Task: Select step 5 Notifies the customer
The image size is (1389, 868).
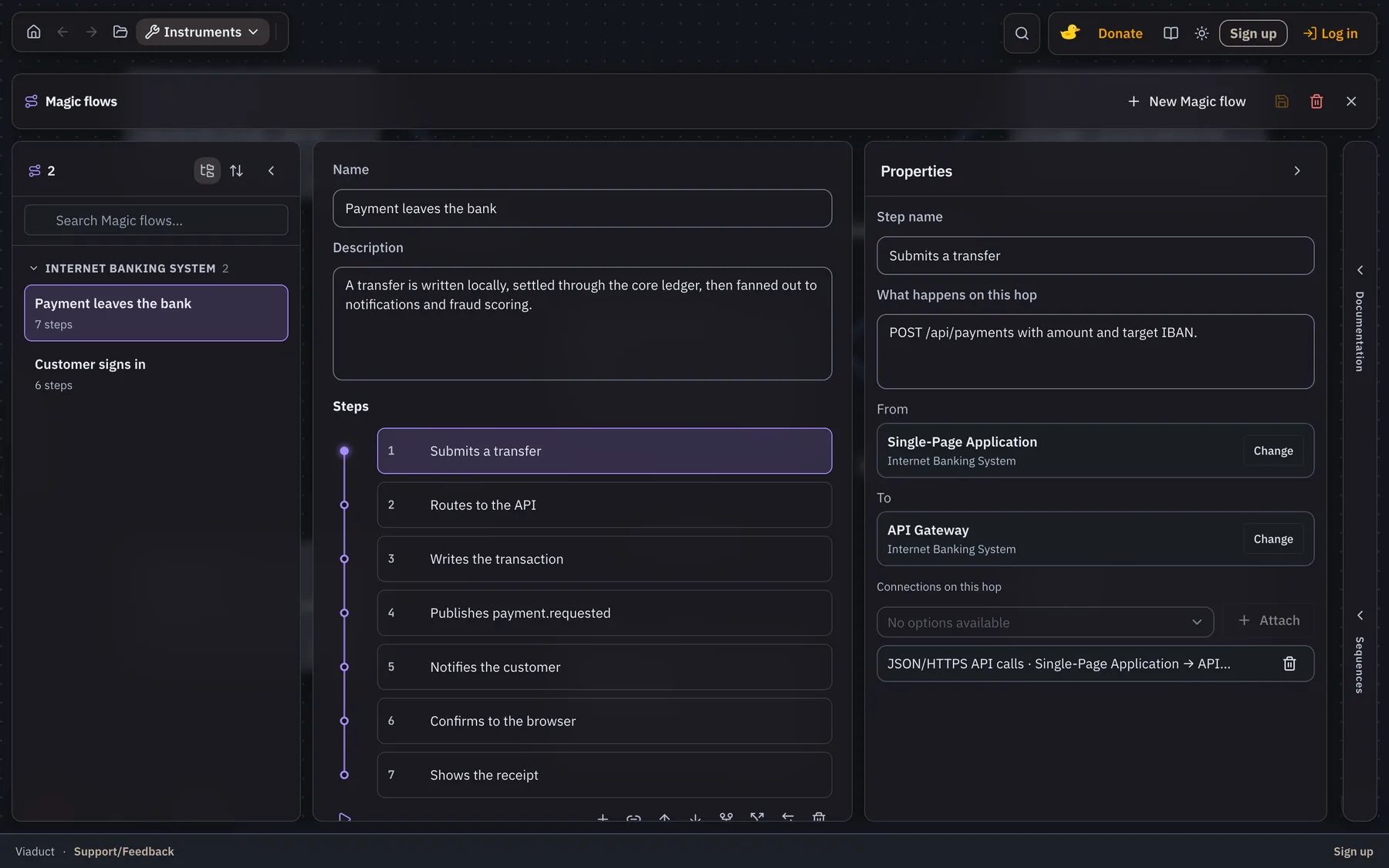Action: [604, 667]
